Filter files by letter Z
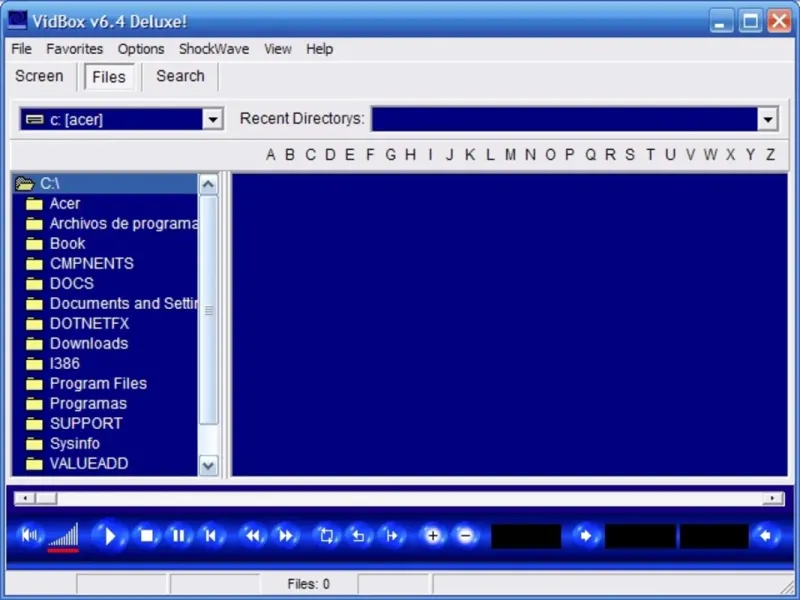The width and height of the screenshot is (800, 600). (x=770, y=155)
